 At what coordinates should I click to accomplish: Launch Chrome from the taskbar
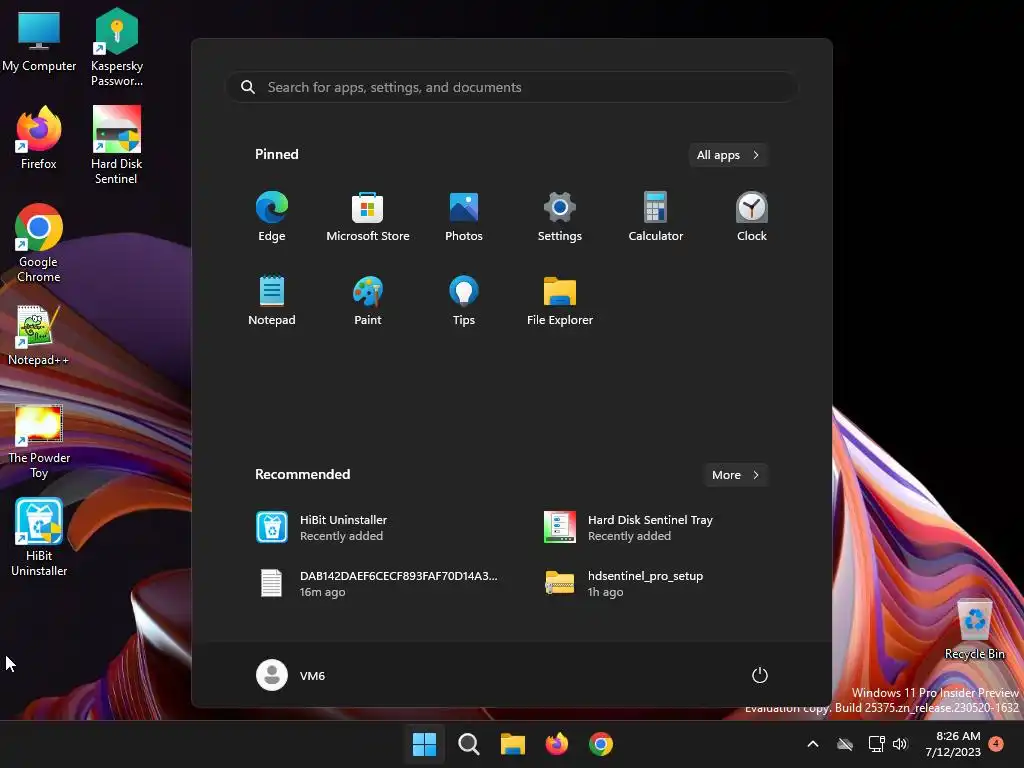point(601,744)
